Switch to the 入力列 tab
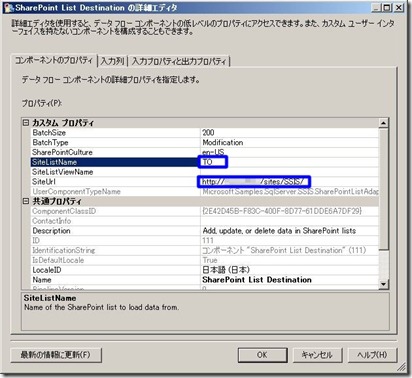412x378 pixels. click(x=112, y=61)
